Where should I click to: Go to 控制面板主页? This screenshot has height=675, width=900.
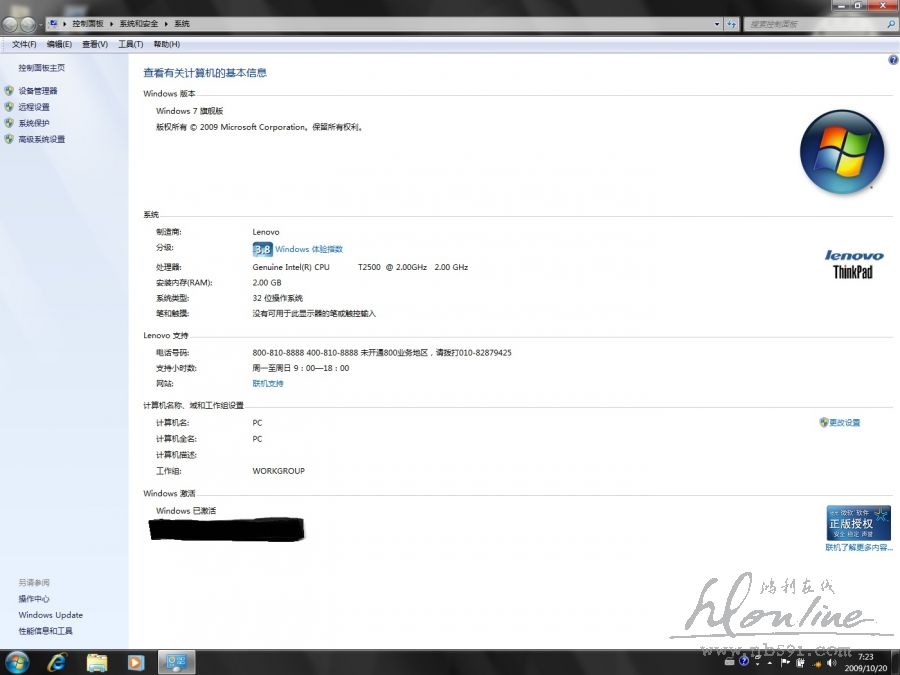(x=41, y=68)
